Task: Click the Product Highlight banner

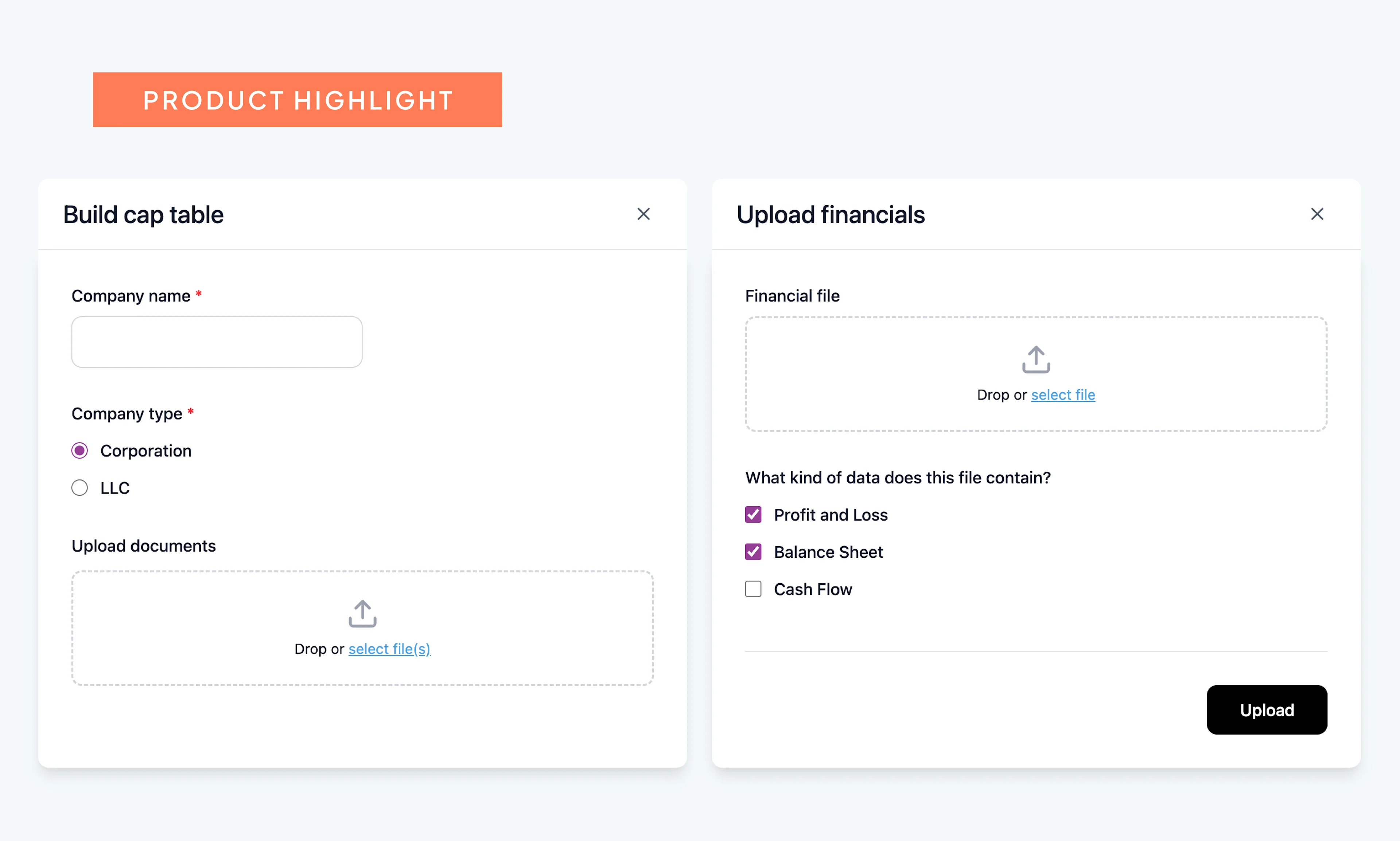Action: point(297,100)
